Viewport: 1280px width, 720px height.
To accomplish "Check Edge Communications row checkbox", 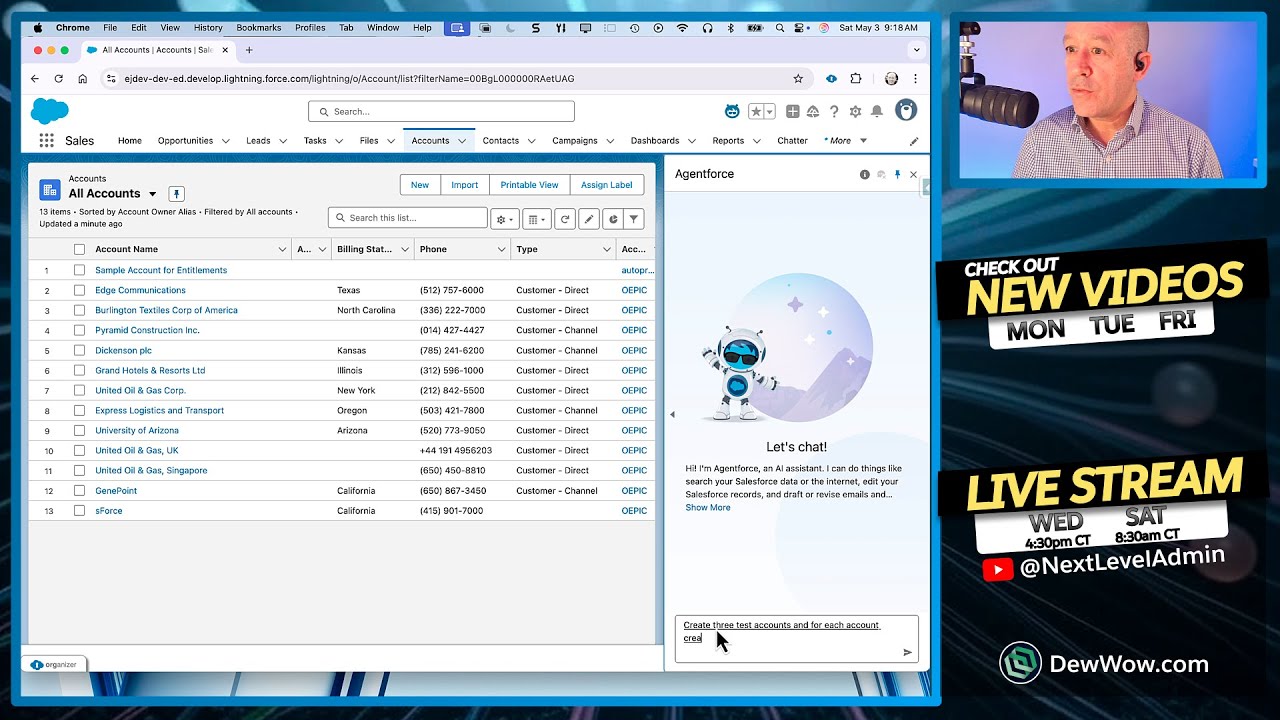I will click(x=79, y=290).
